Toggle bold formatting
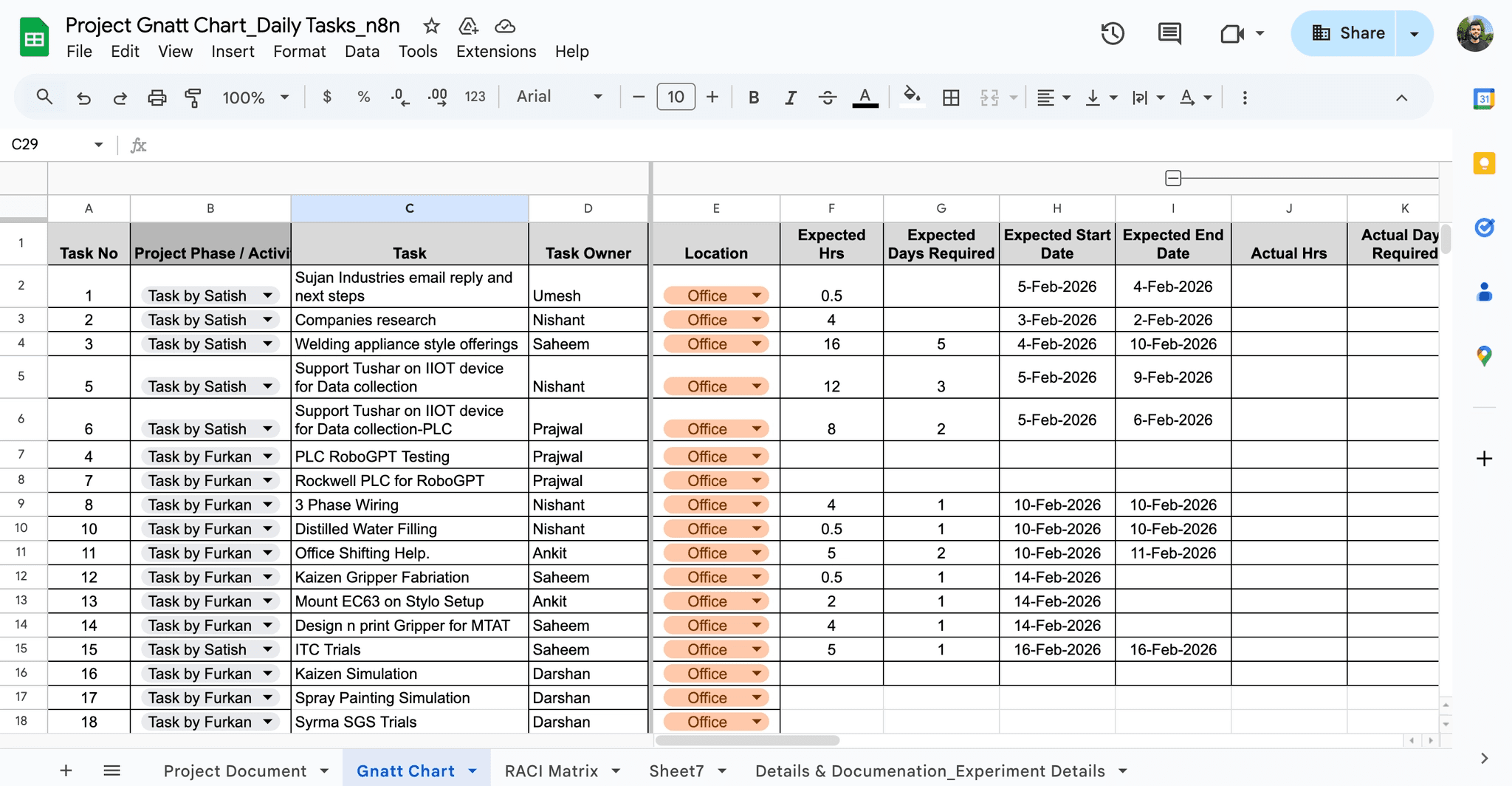 click(753, 97)
